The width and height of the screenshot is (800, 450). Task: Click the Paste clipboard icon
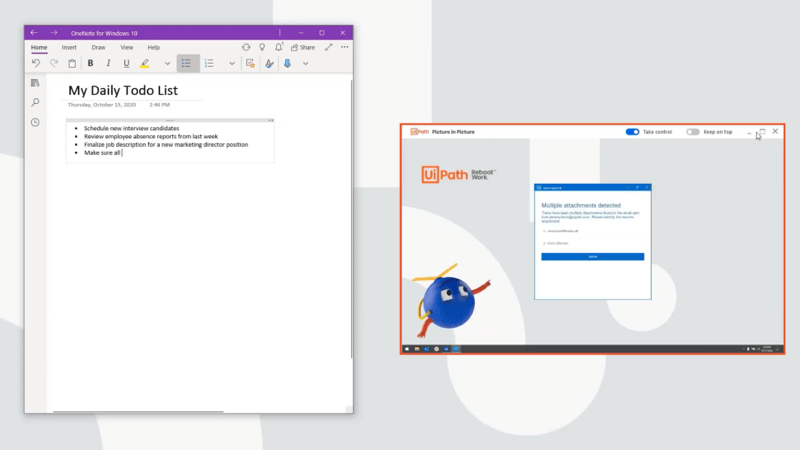pyautogui.click(x=72, y=63)
